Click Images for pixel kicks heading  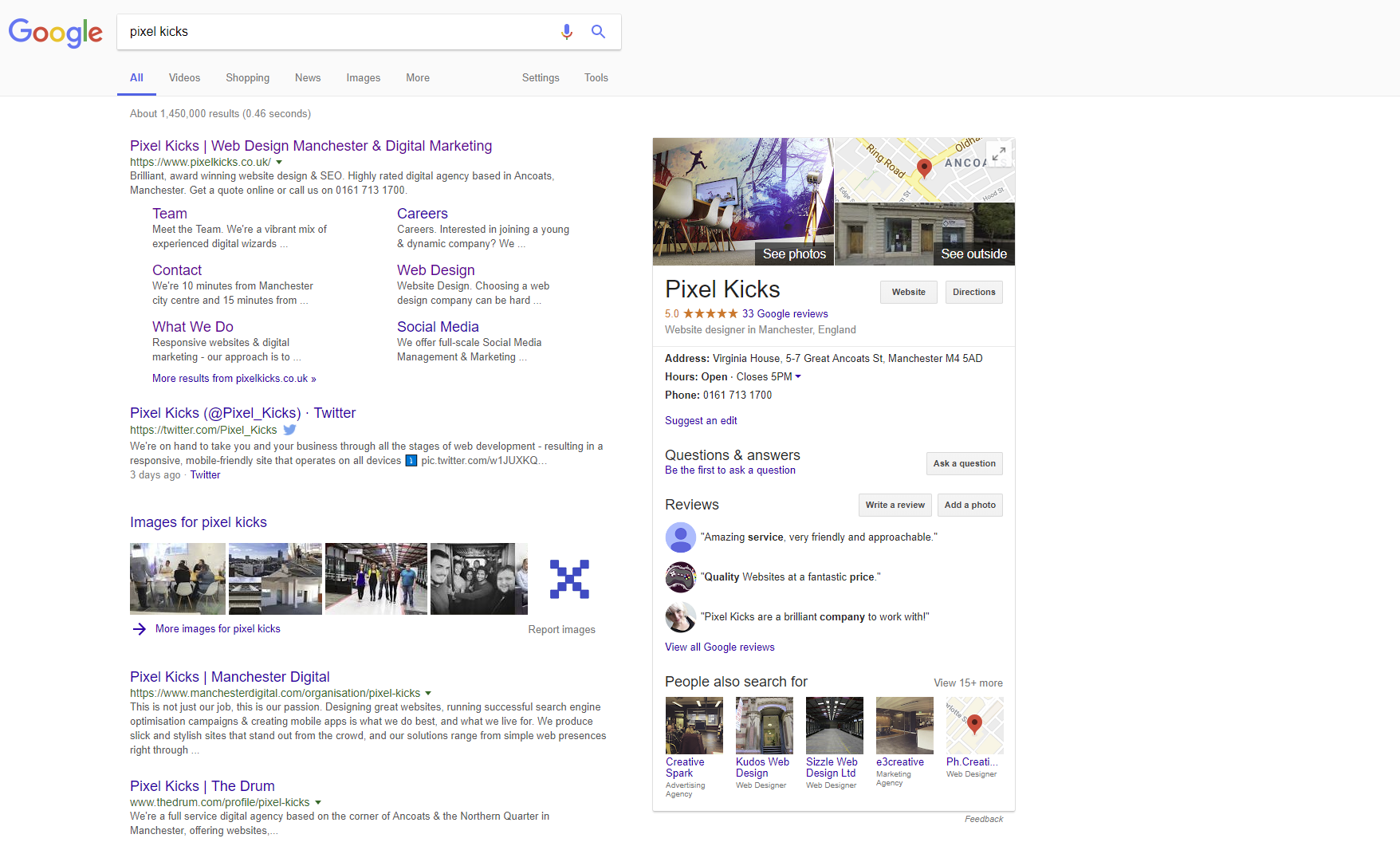pos(199,522)
